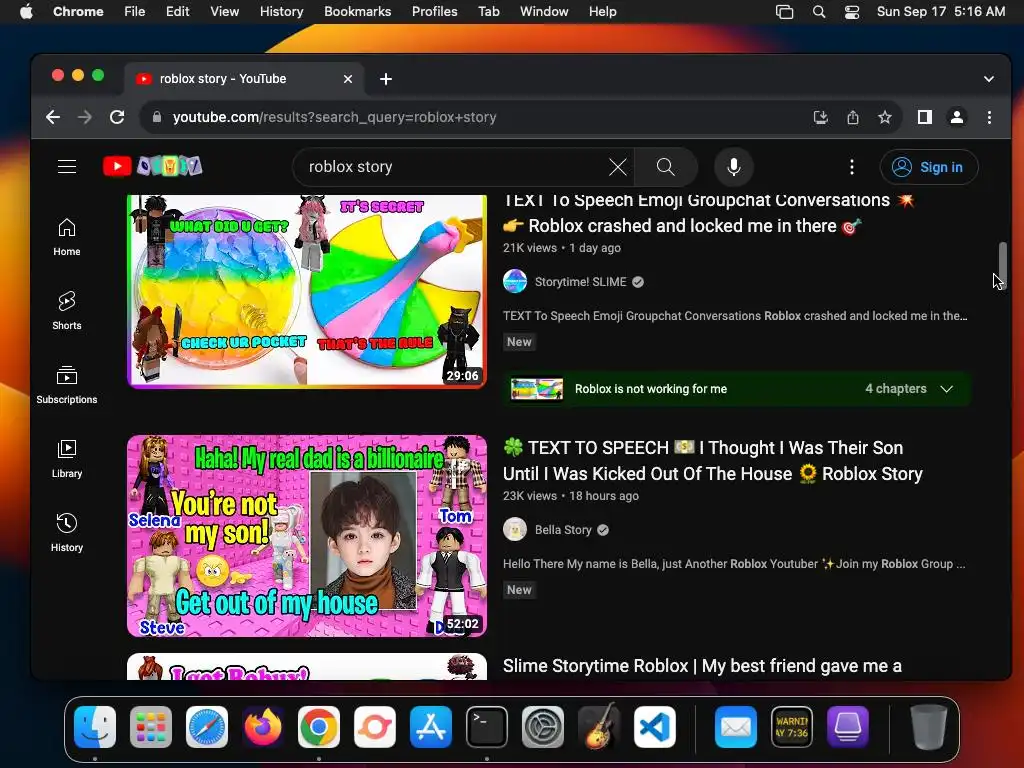
Task: Open Mail from the Dock
Action: pos(735,727)
